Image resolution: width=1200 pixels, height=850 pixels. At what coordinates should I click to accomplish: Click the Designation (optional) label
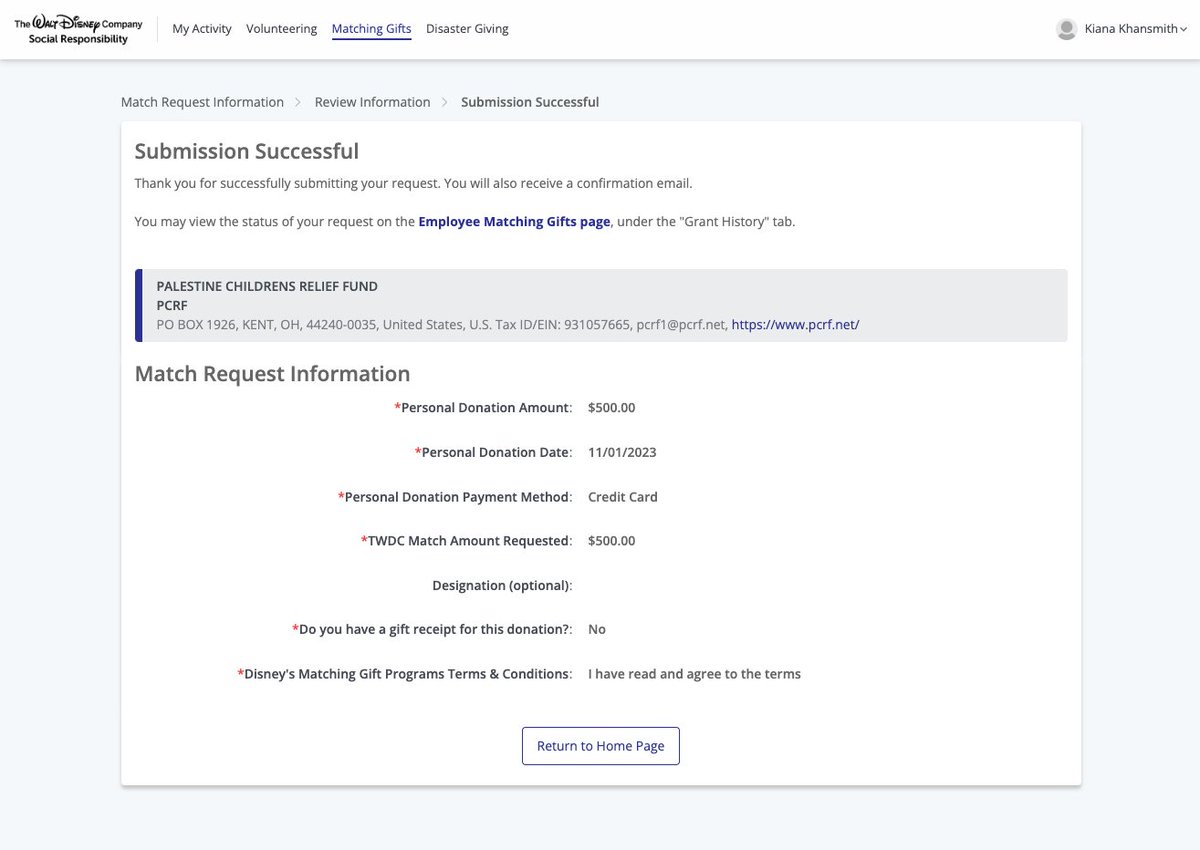[502, 585]
